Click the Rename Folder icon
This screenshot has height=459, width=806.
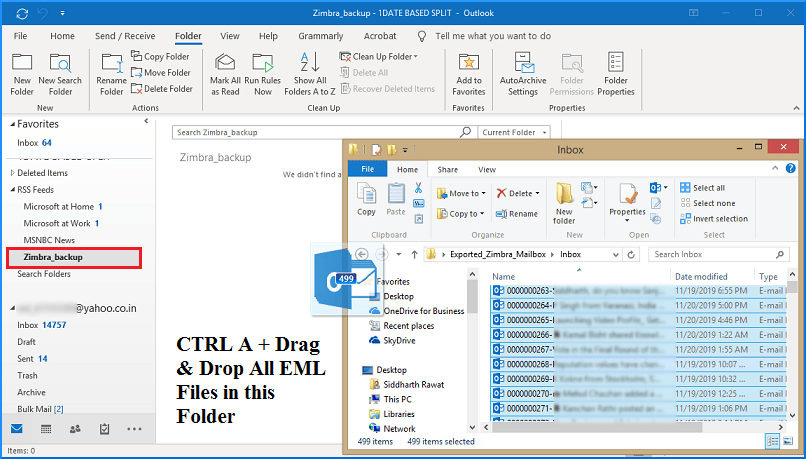pos(112,65)
